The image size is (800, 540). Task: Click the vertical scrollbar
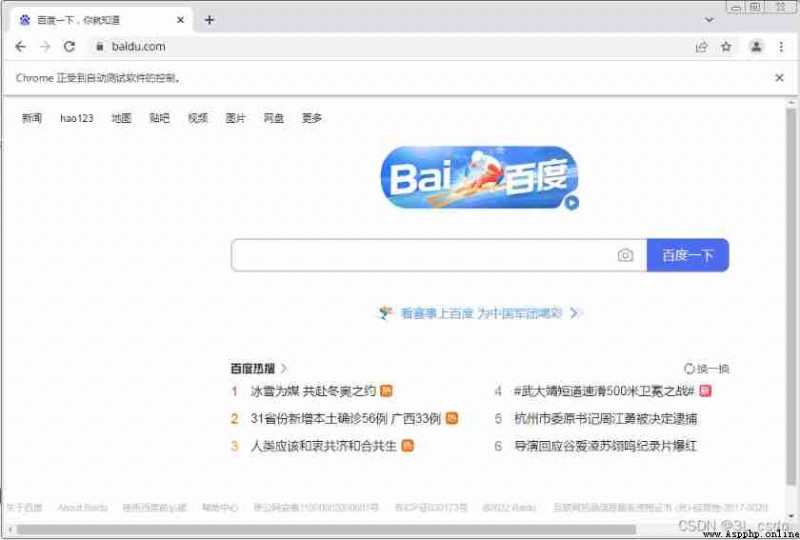tap(791, 296)
